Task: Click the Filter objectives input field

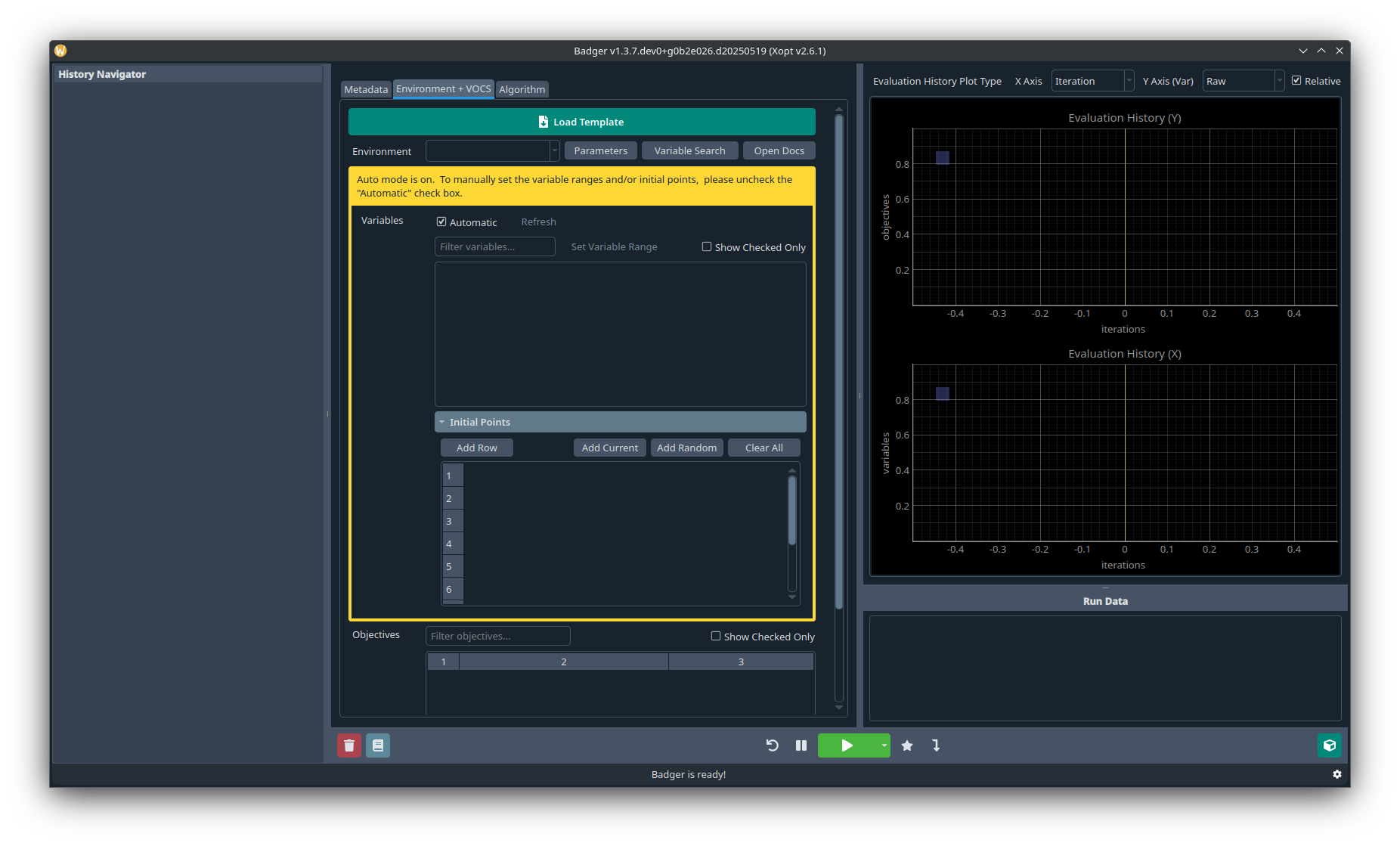Action: point(497,636)
